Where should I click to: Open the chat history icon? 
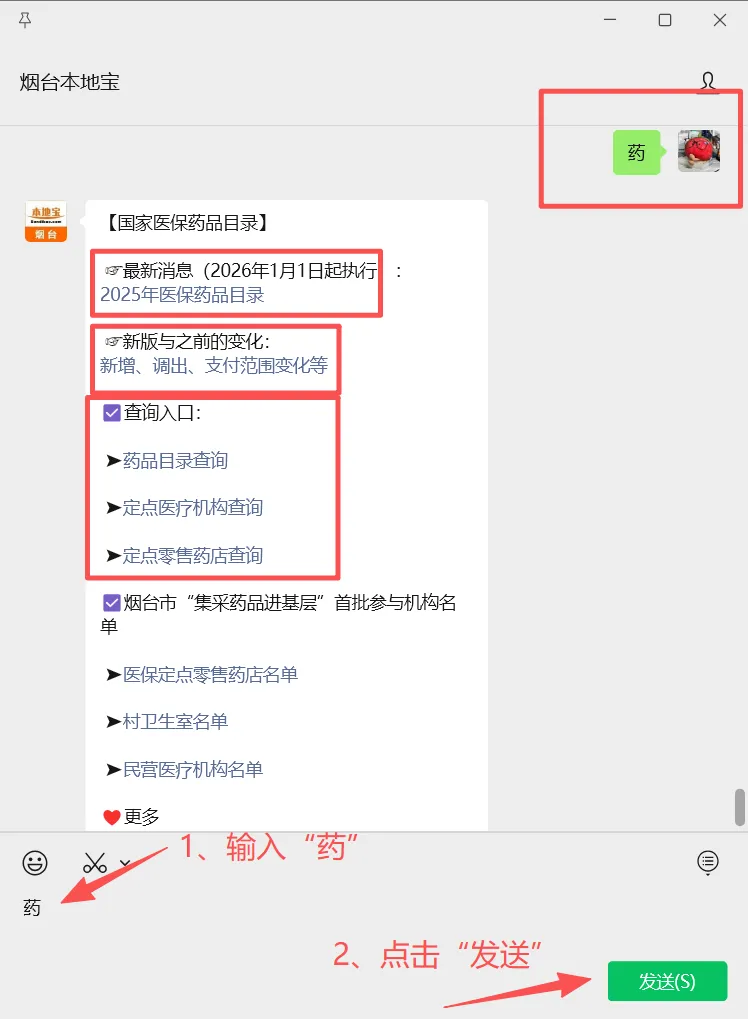708,862
